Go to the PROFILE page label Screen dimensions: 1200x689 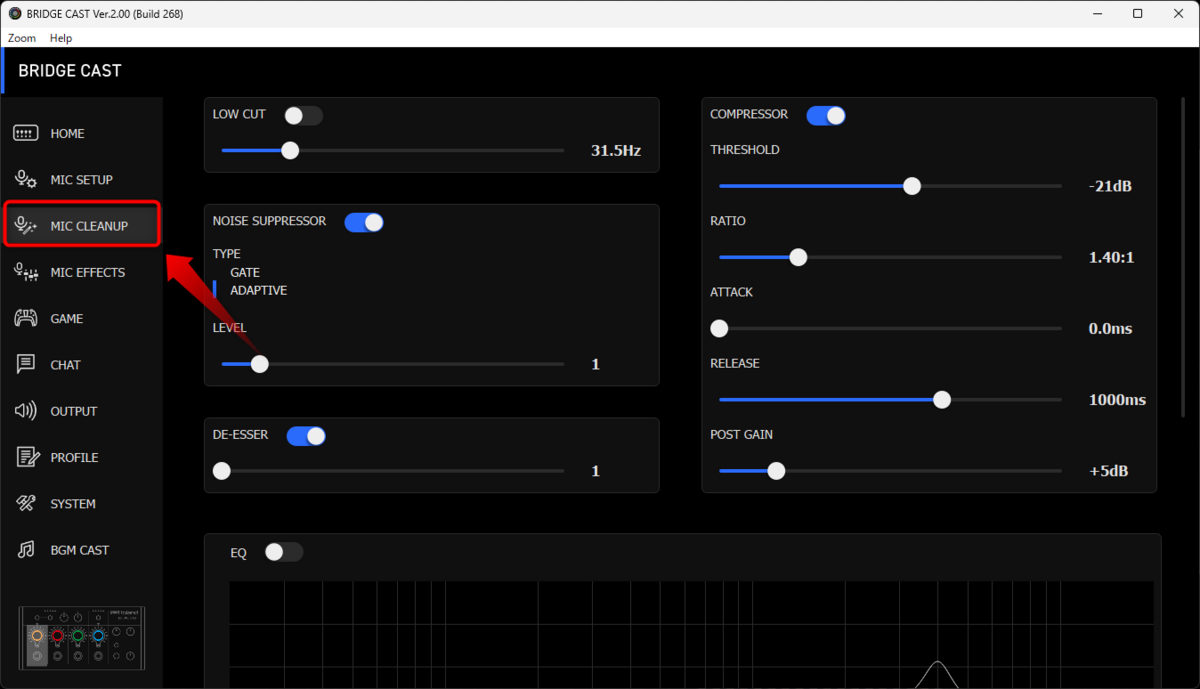pos(75,457)
